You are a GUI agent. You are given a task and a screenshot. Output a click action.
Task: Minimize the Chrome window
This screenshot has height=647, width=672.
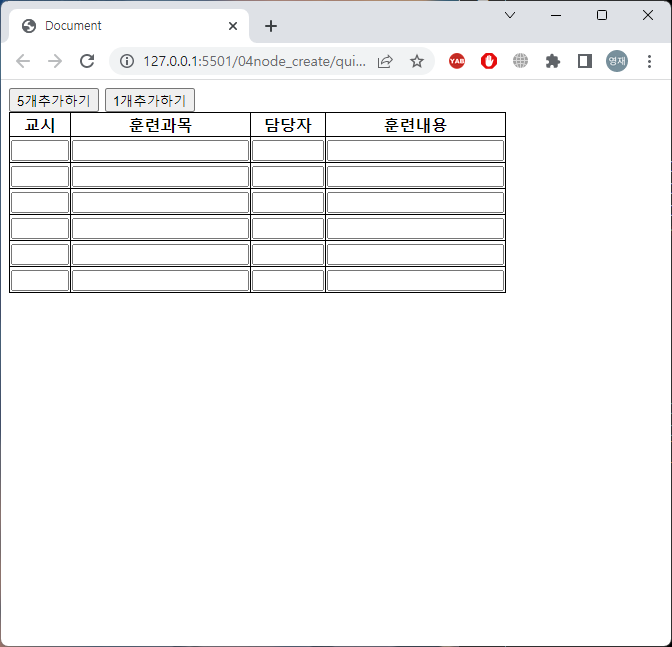pyautogui.click(x=556, y=15)
